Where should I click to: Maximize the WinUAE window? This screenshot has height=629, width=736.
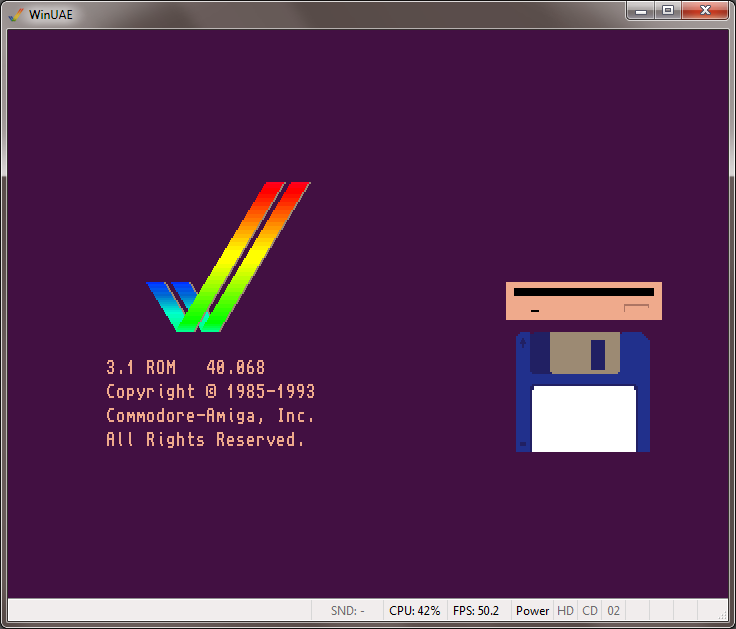(x=668, y=11)
